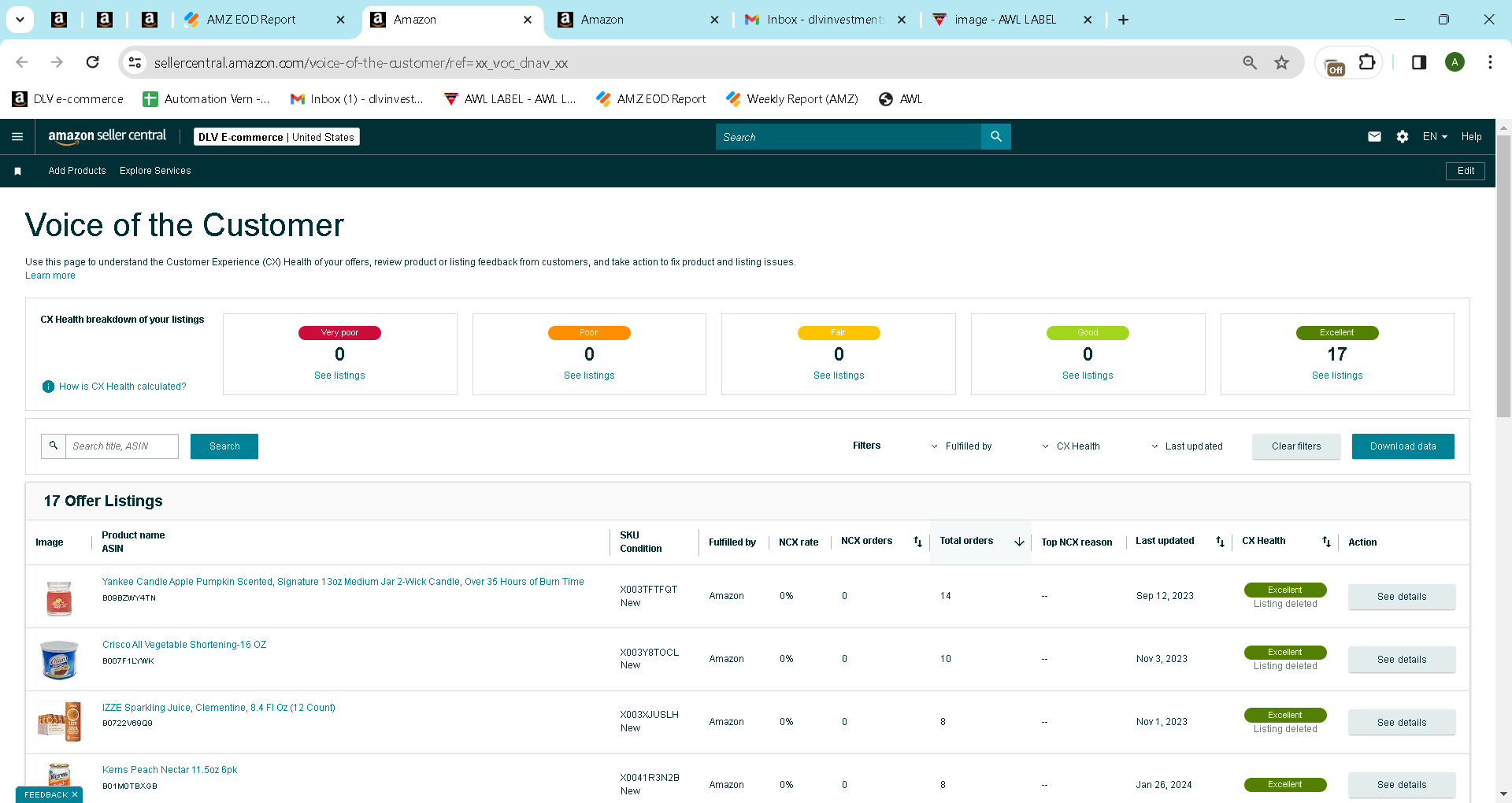The height and width of the screenshot is (803, 1512).
Task: Expand the Last updated filter
Action: click(x=1187, y=446)
